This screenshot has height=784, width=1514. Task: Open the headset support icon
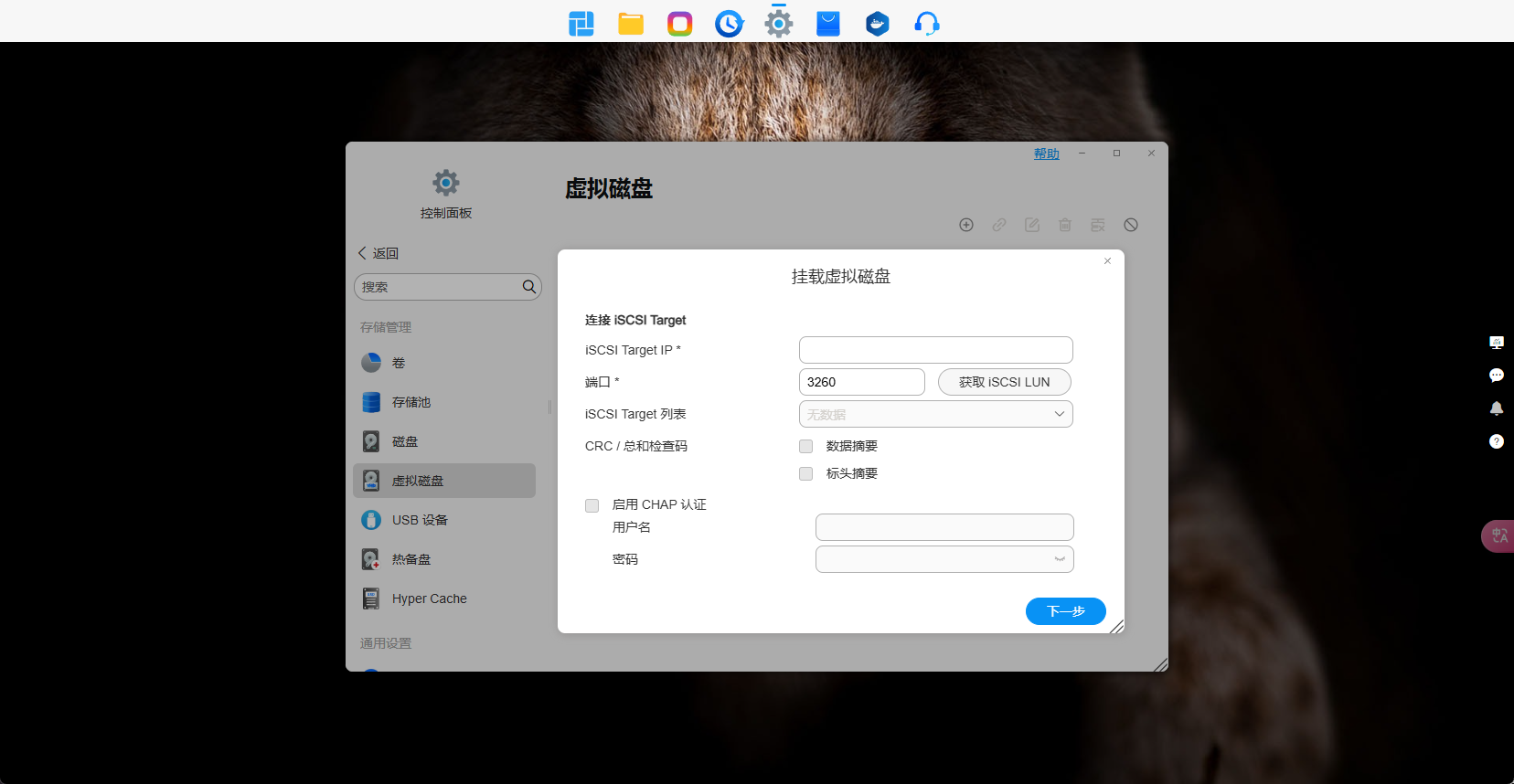pyautogui.click(x=927, y=24)
